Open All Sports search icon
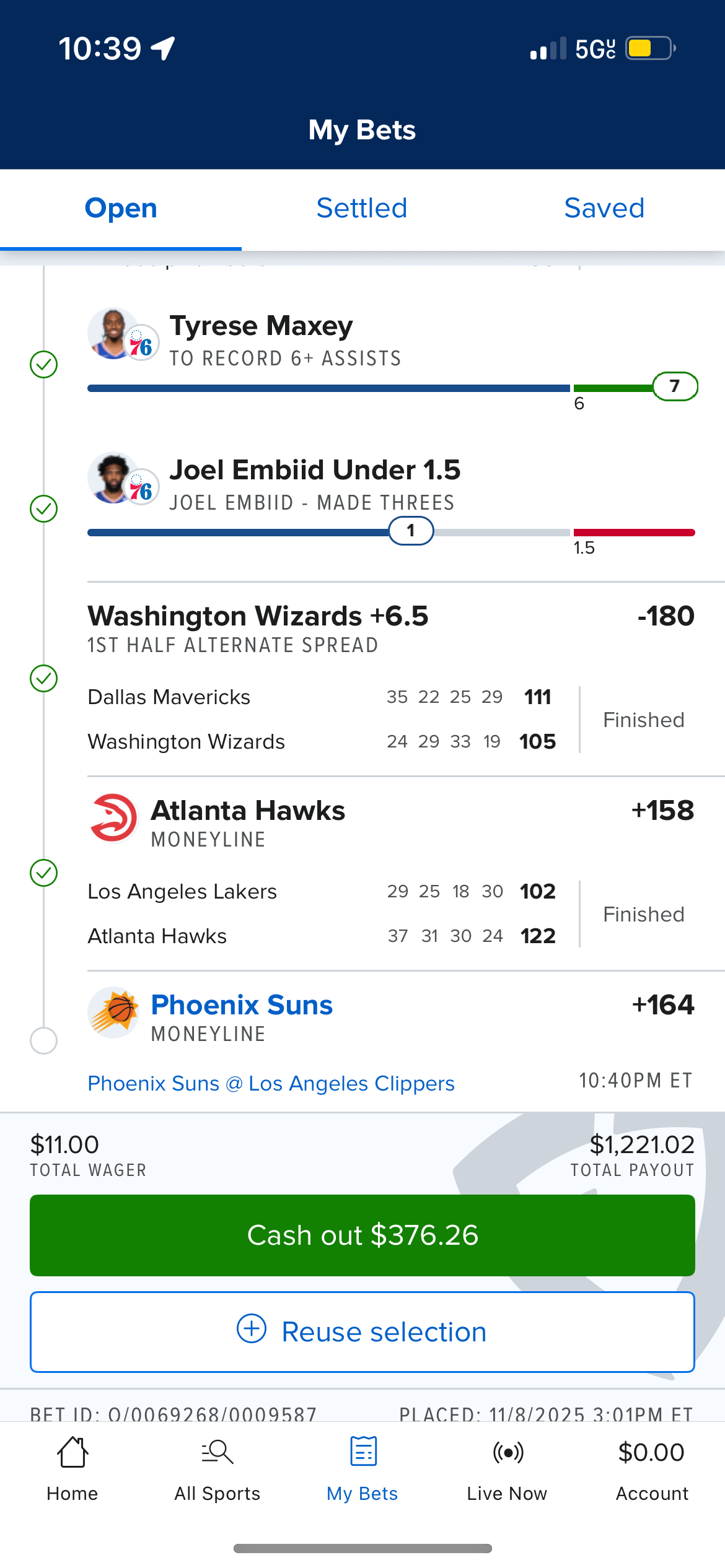Image resolution: width=725 pixels, height=1568 pixels. coord(217,1453)
